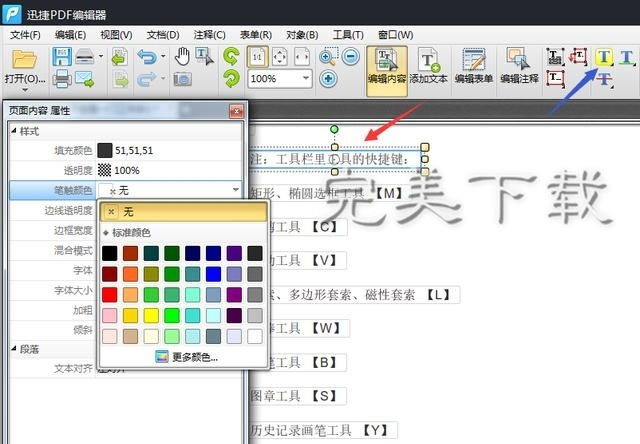Click the 添加文本 tool
The width and height of the screenshot is (640, 444).
(429, 67)
